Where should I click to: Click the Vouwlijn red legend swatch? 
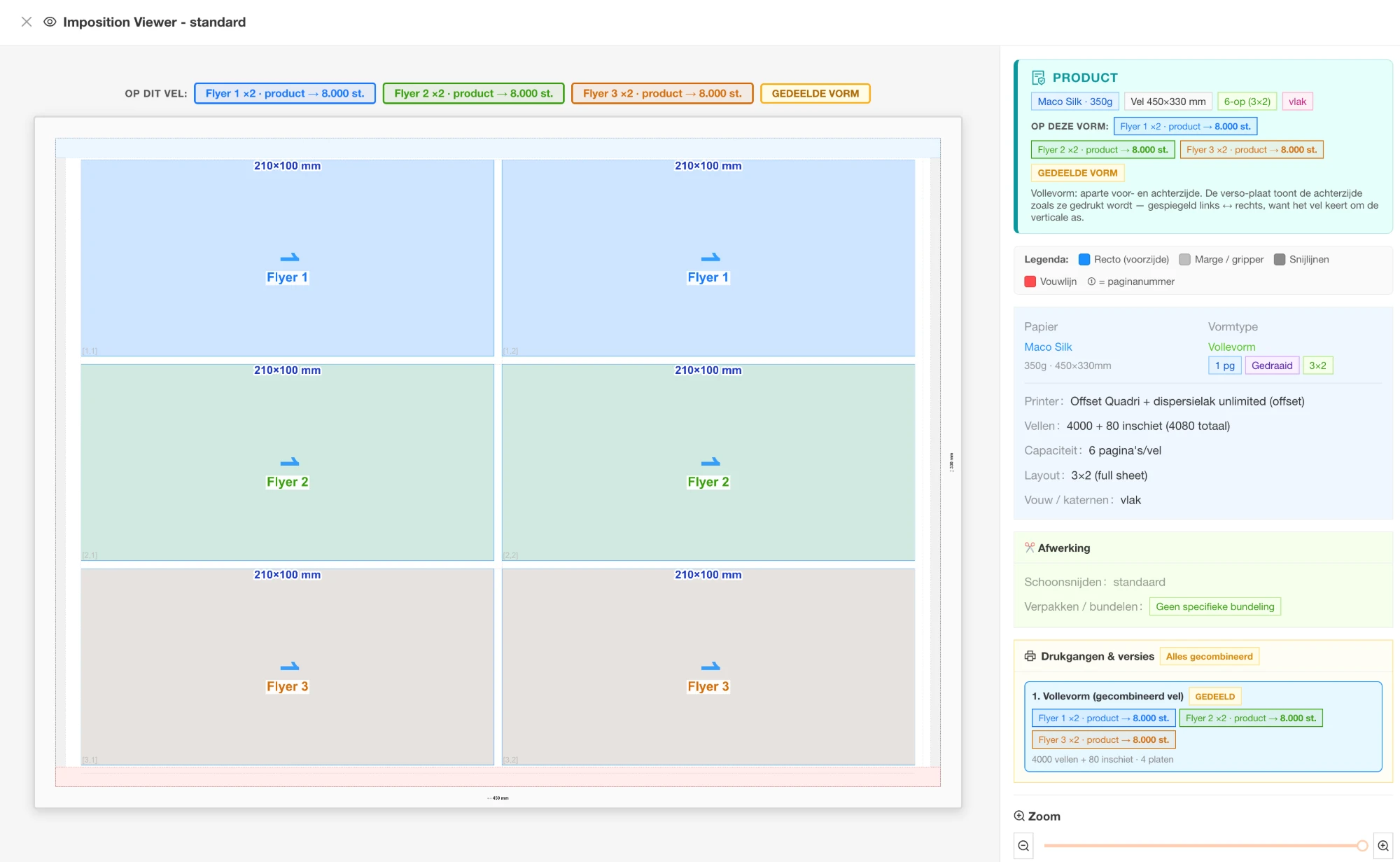tap(1030, 281)
